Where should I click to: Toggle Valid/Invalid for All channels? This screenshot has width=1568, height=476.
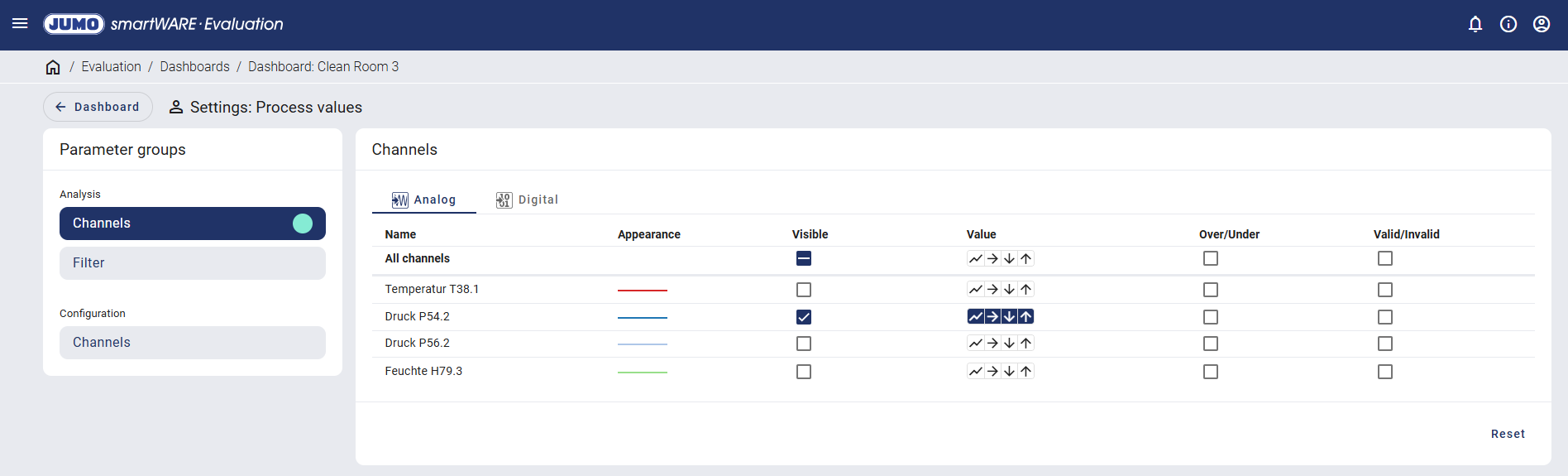coord(1385,259)
